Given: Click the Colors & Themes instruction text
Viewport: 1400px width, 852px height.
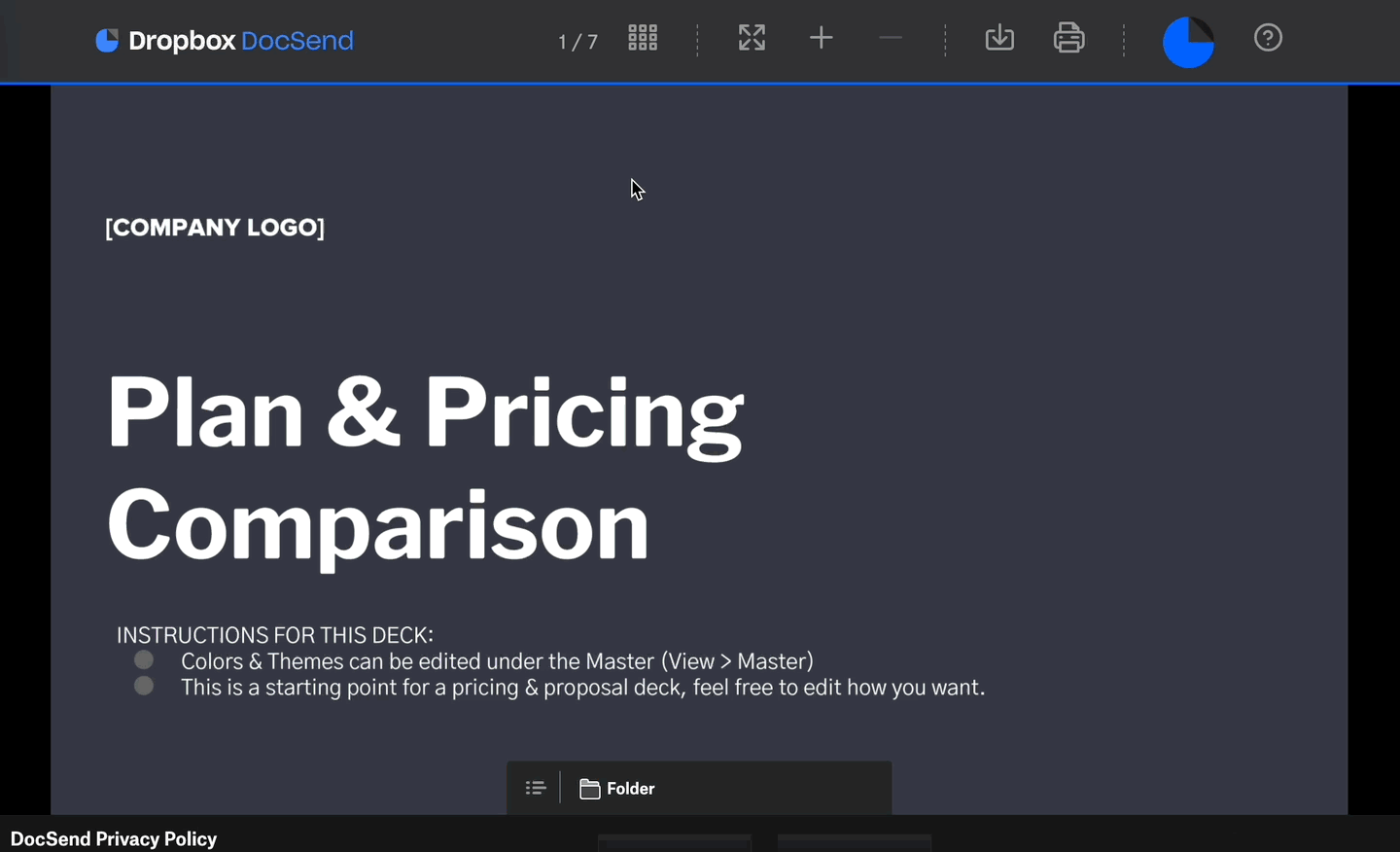Looking at the screenshot, I should 497,661.
